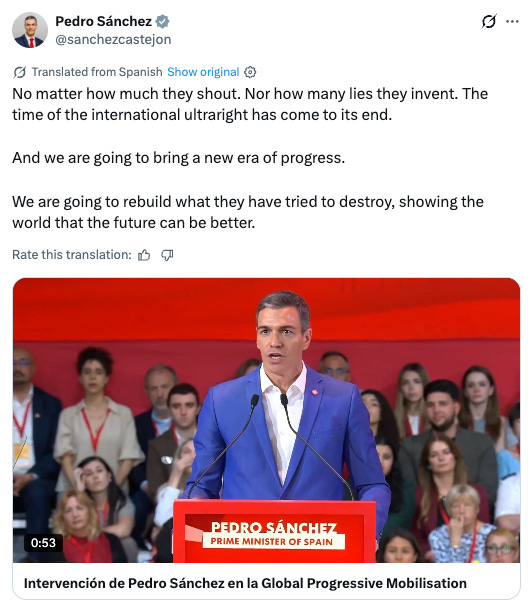Click the Grok icon beside the ellipsis
This screenshot has height=608, width=531.
[488, 21]
